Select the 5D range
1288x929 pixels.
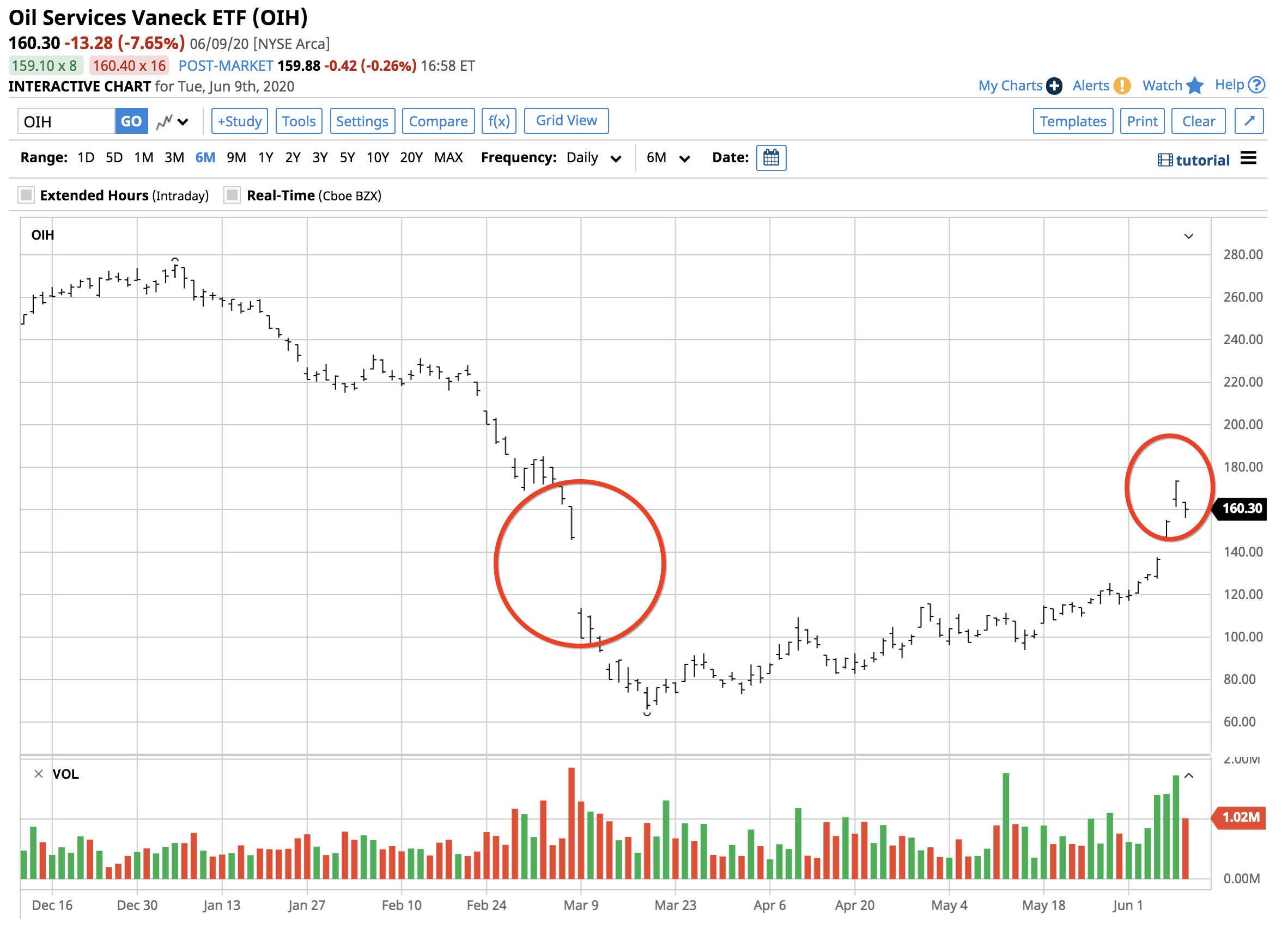(x=114, y=158)
